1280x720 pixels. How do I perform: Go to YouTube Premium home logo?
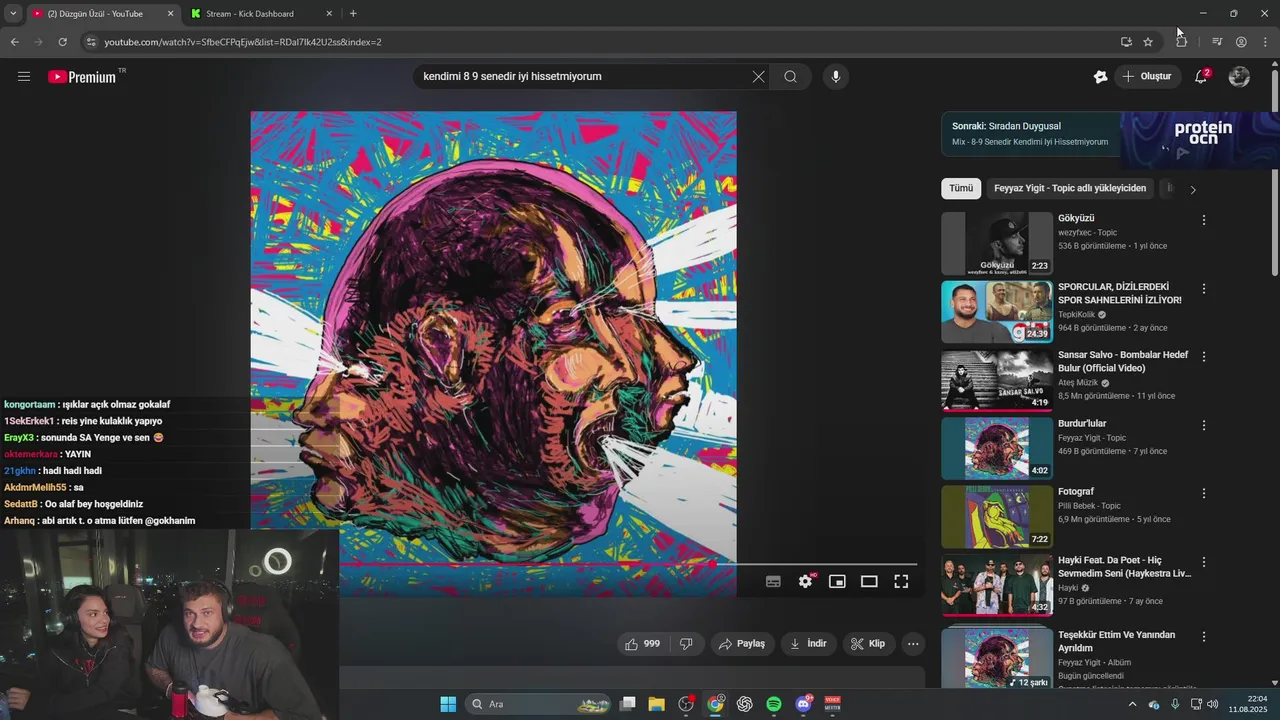coord(82,77)
